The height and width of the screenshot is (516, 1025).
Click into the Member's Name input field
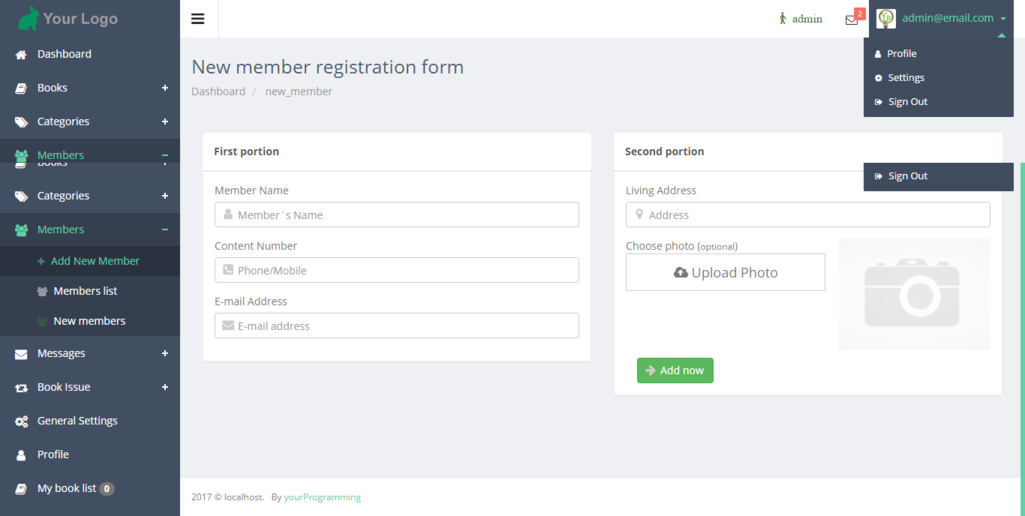pos(405,215)
